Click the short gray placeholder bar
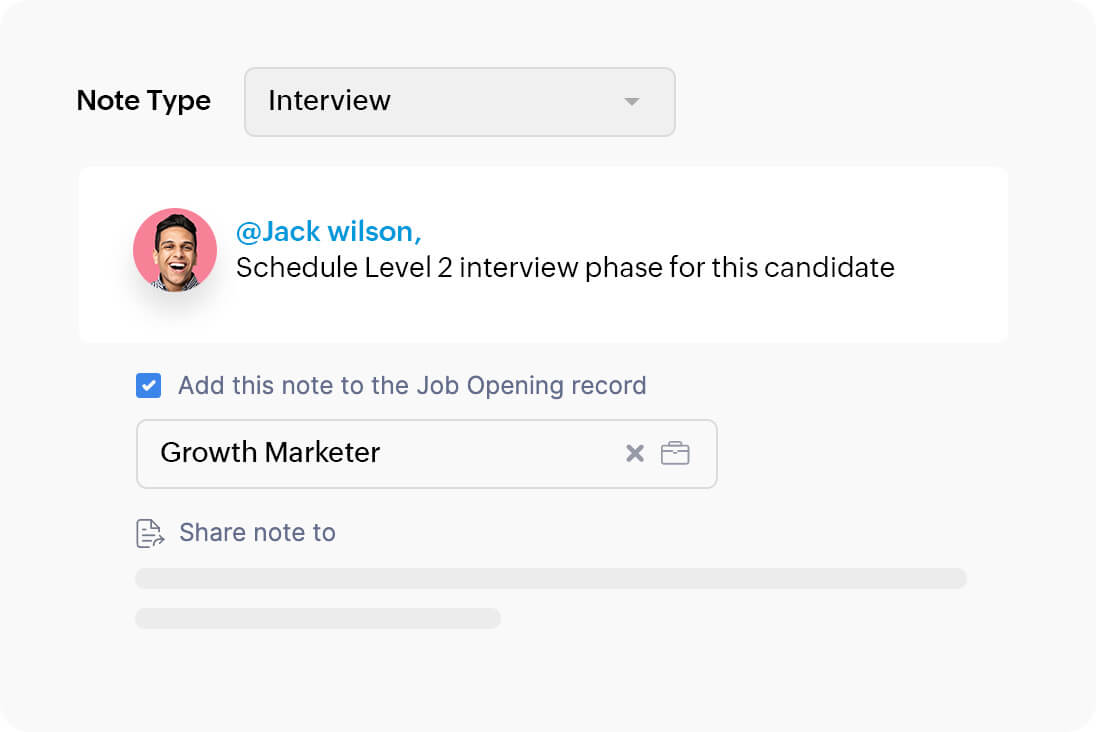 [318, 618]
